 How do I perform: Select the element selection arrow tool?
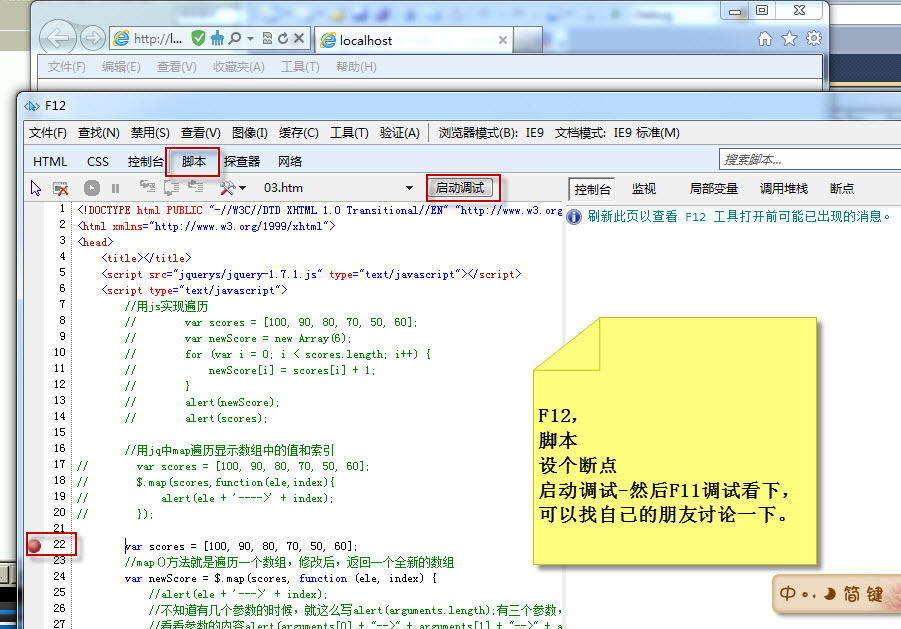pyautogui.click(x=34, y=187)
